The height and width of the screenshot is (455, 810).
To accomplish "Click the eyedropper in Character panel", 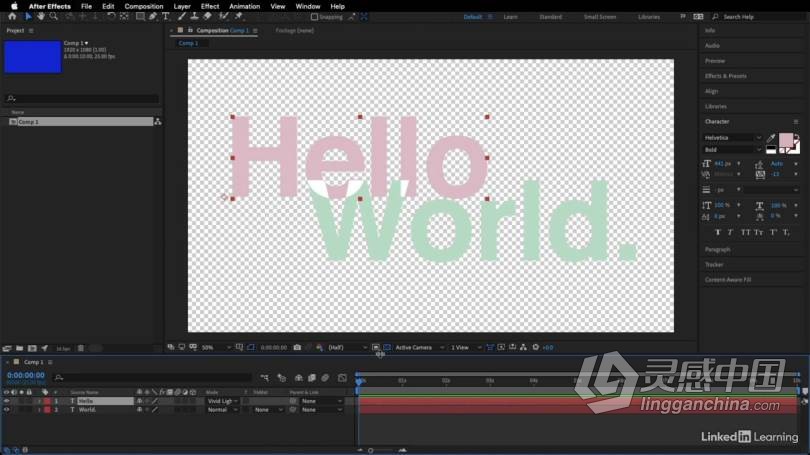I will pos(771,138).
